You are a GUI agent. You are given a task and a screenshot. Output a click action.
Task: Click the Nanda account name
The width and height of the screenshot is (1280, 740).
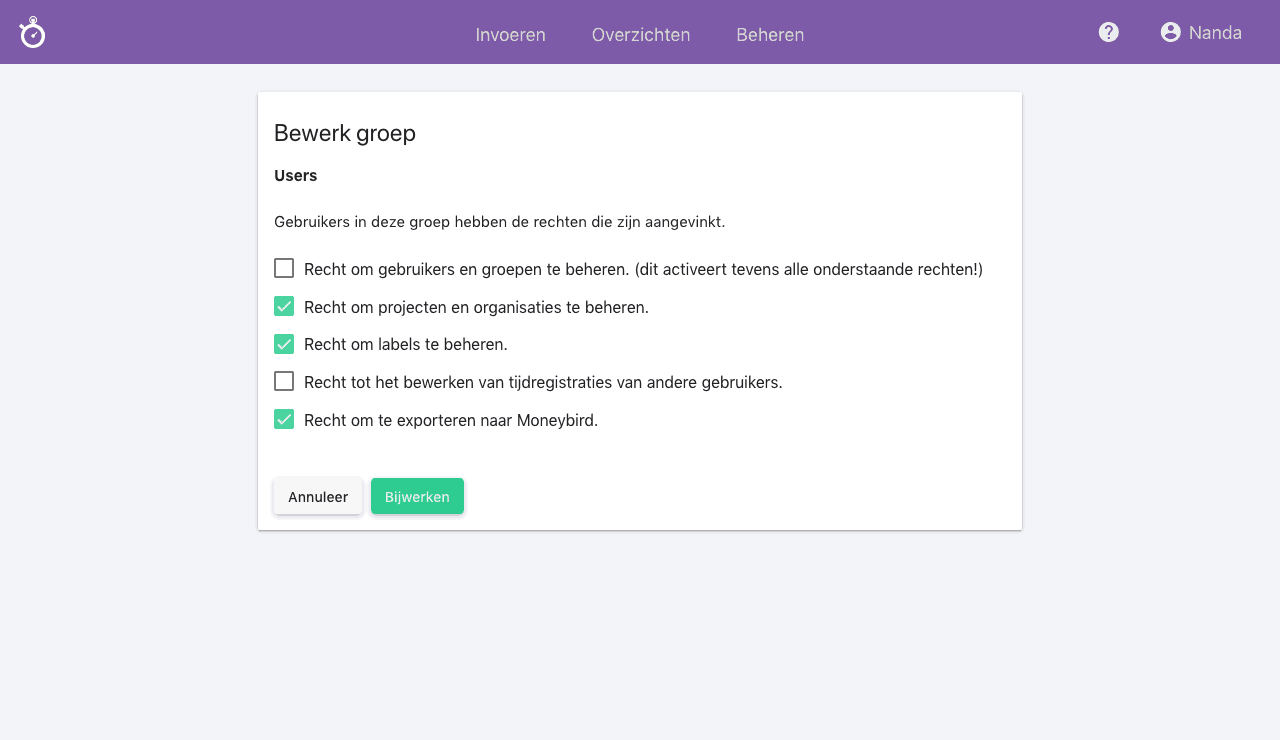[1214, 32]
